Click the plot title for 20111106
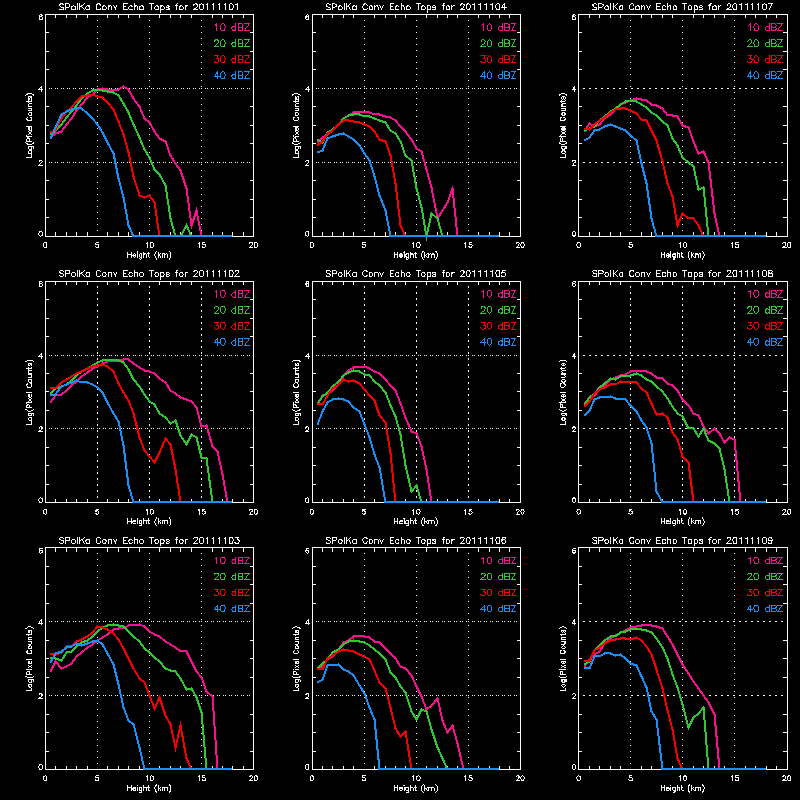This screenshot has width=800, height=800. 416,541
